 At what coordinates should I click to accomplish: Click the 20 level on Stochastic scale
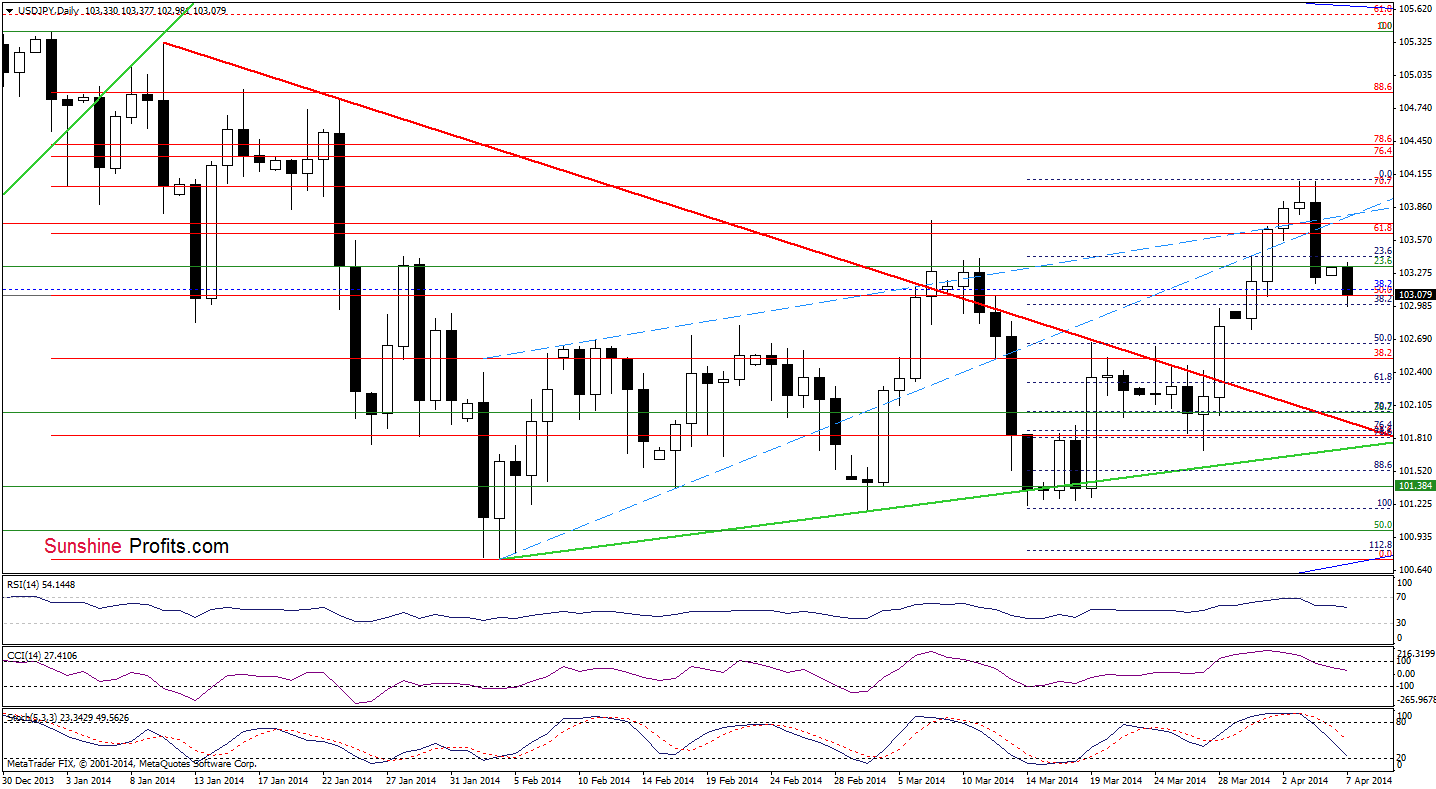[x=1404, y=757]
